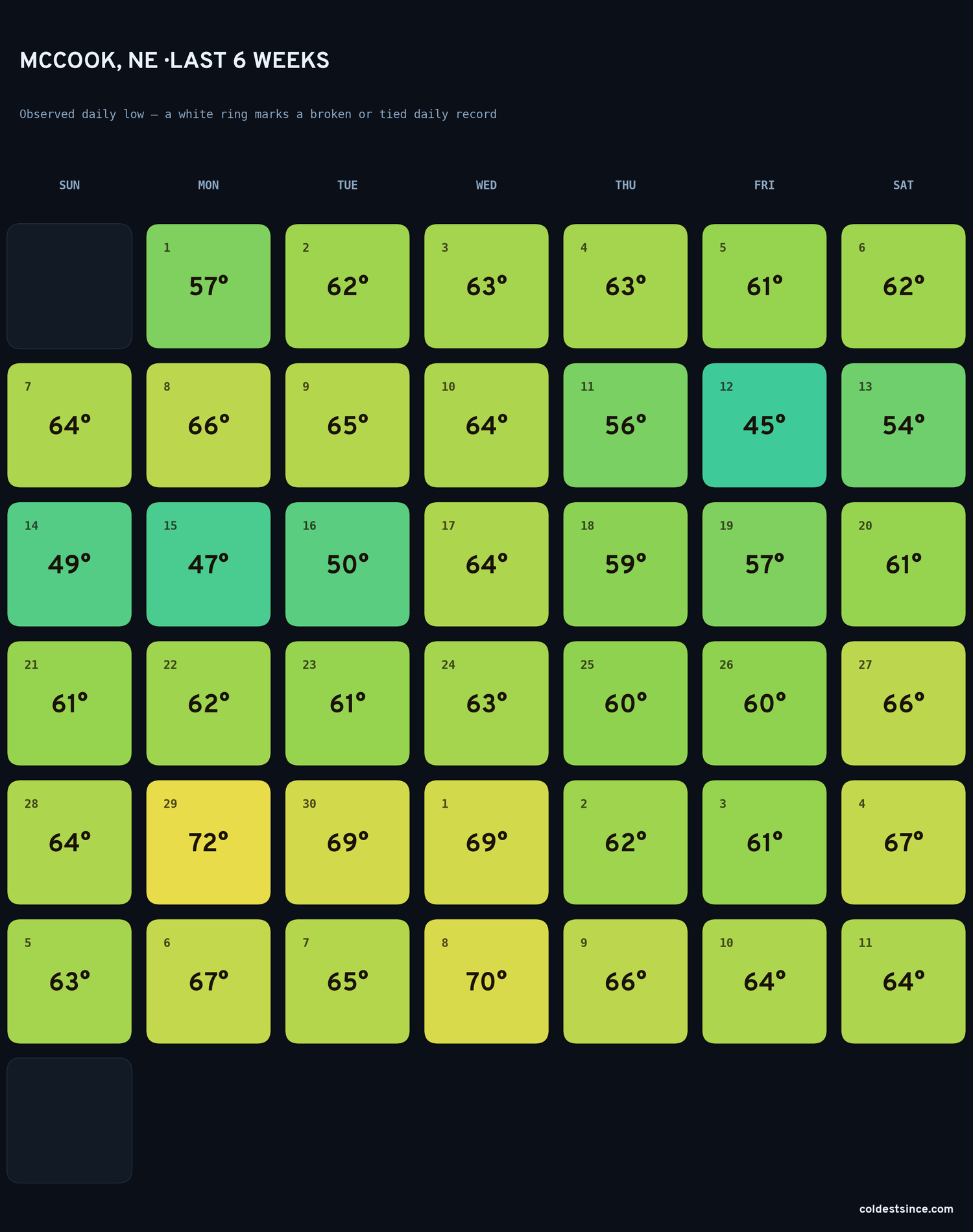Open the coldestsince.com link
The height and width of the screenshot is (1232, 973).
[x=906, y=1209]
